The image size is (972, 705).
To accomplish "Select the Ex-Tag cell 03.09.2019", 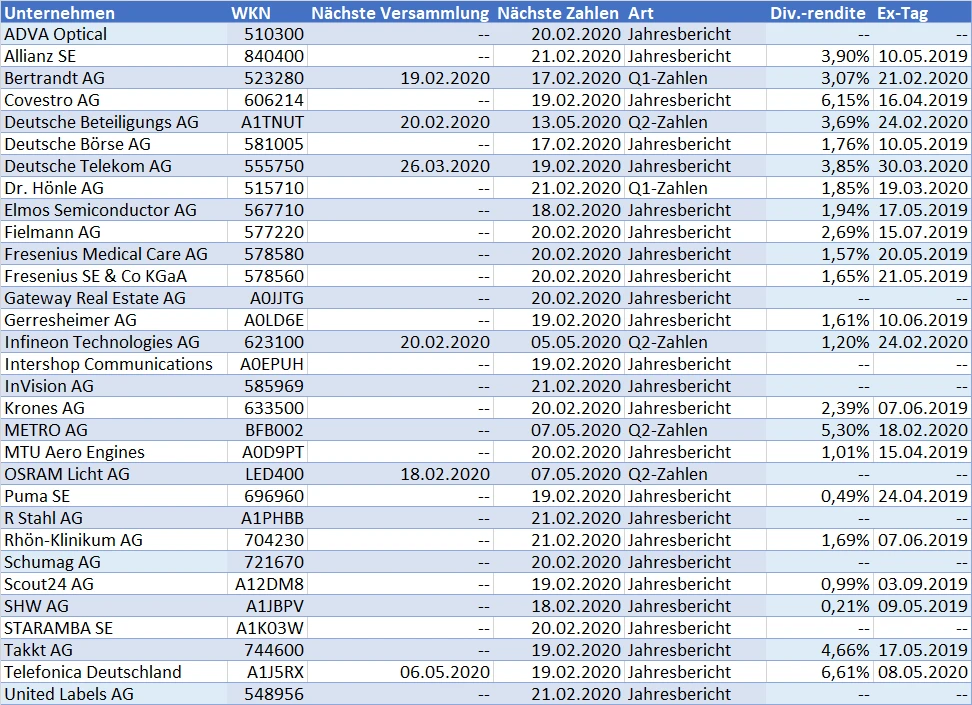I will tap(923, 584).
